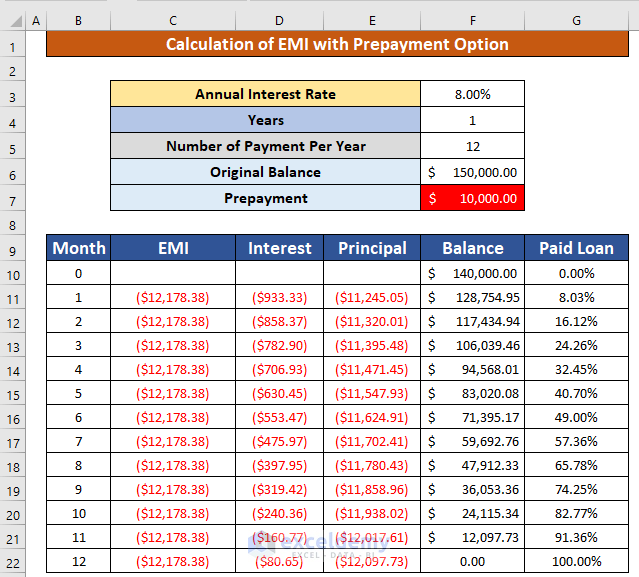Select column F header

(x=472, y=20)
